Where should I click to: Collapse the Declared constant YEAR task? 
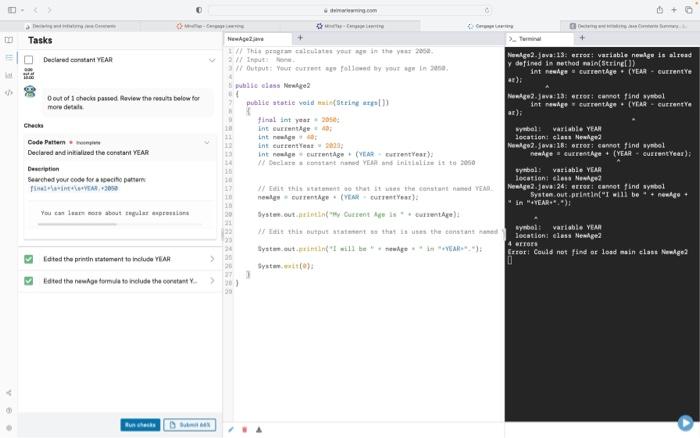click(x=212, y=60)
